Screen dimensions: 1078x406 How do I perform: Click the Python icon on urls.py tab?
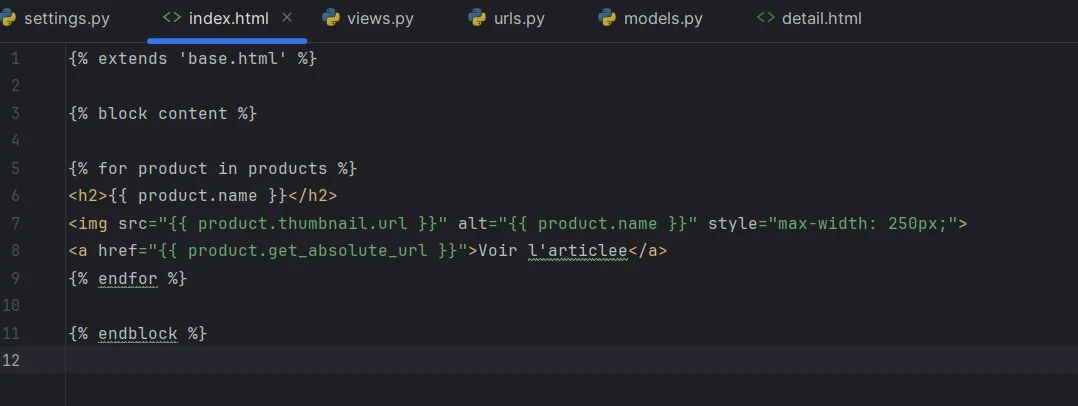(477, 18)
